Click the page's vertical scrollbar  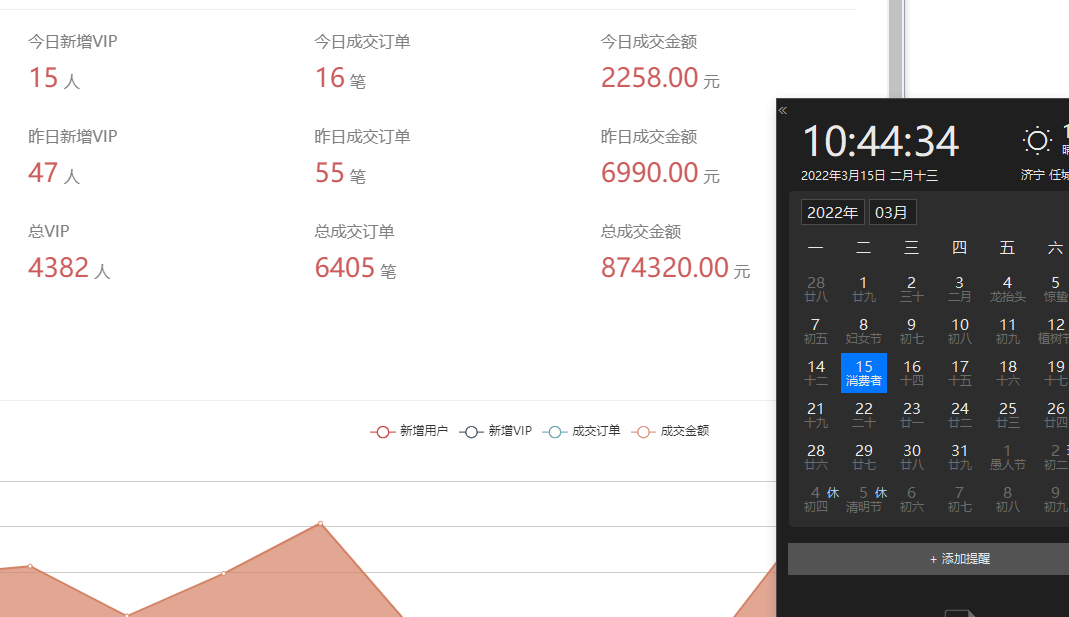pos(896,50)
